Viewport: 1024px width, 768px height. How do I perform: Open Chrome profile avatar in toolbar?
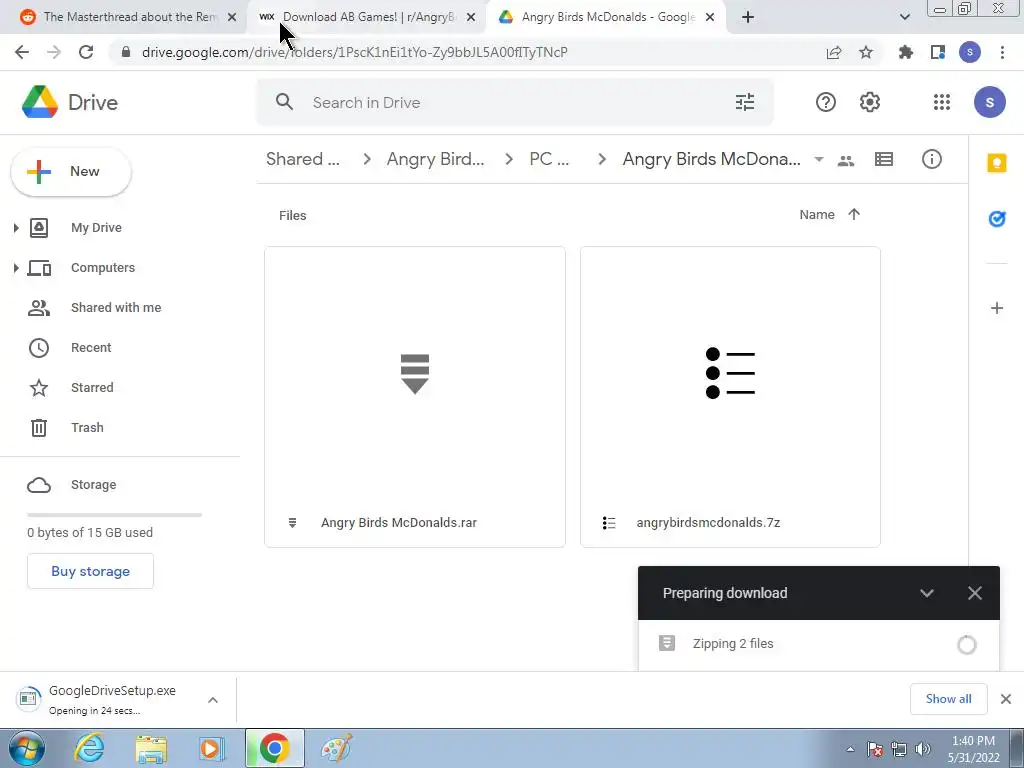pos(970,52)
